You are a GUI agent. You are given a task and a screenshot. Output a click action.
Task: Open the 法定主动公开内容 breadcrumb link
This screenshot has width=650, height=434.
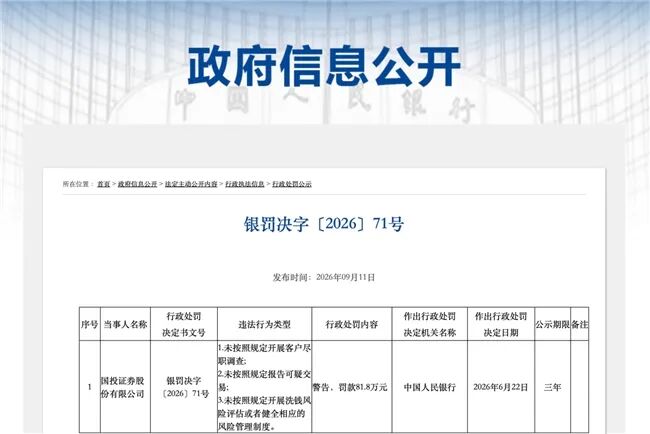point(191,184)
